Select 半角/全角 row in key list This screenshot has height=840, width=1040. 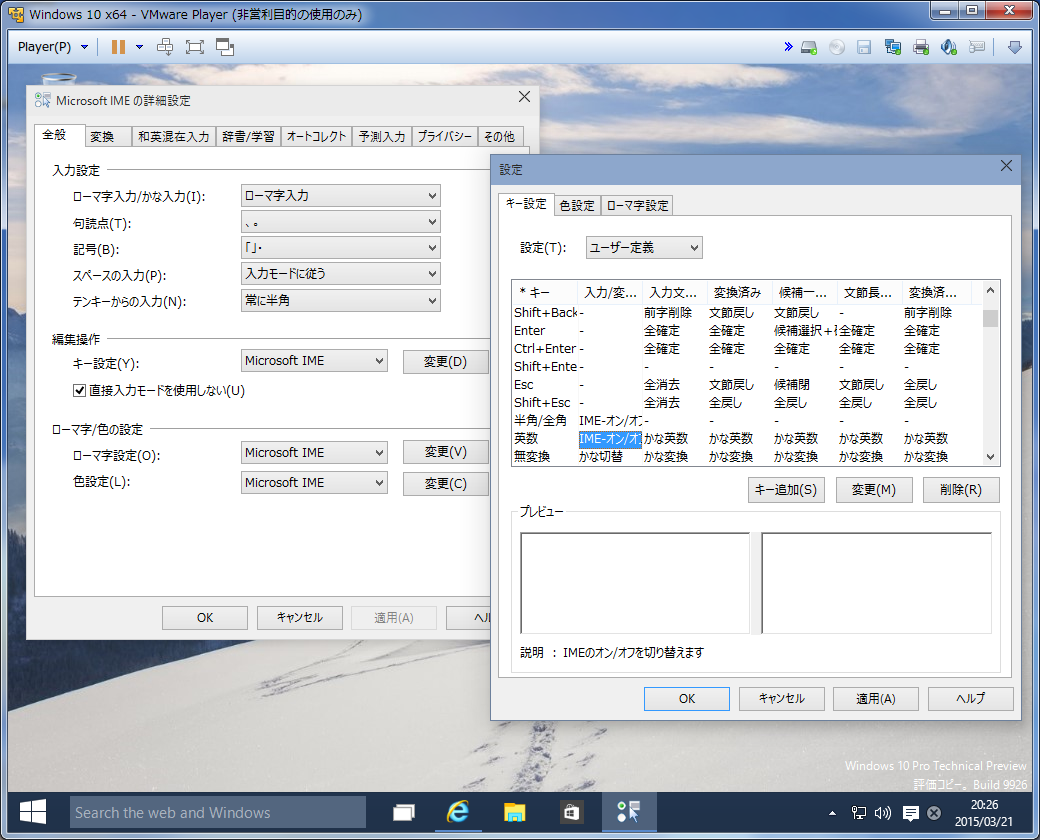point(747,421)
